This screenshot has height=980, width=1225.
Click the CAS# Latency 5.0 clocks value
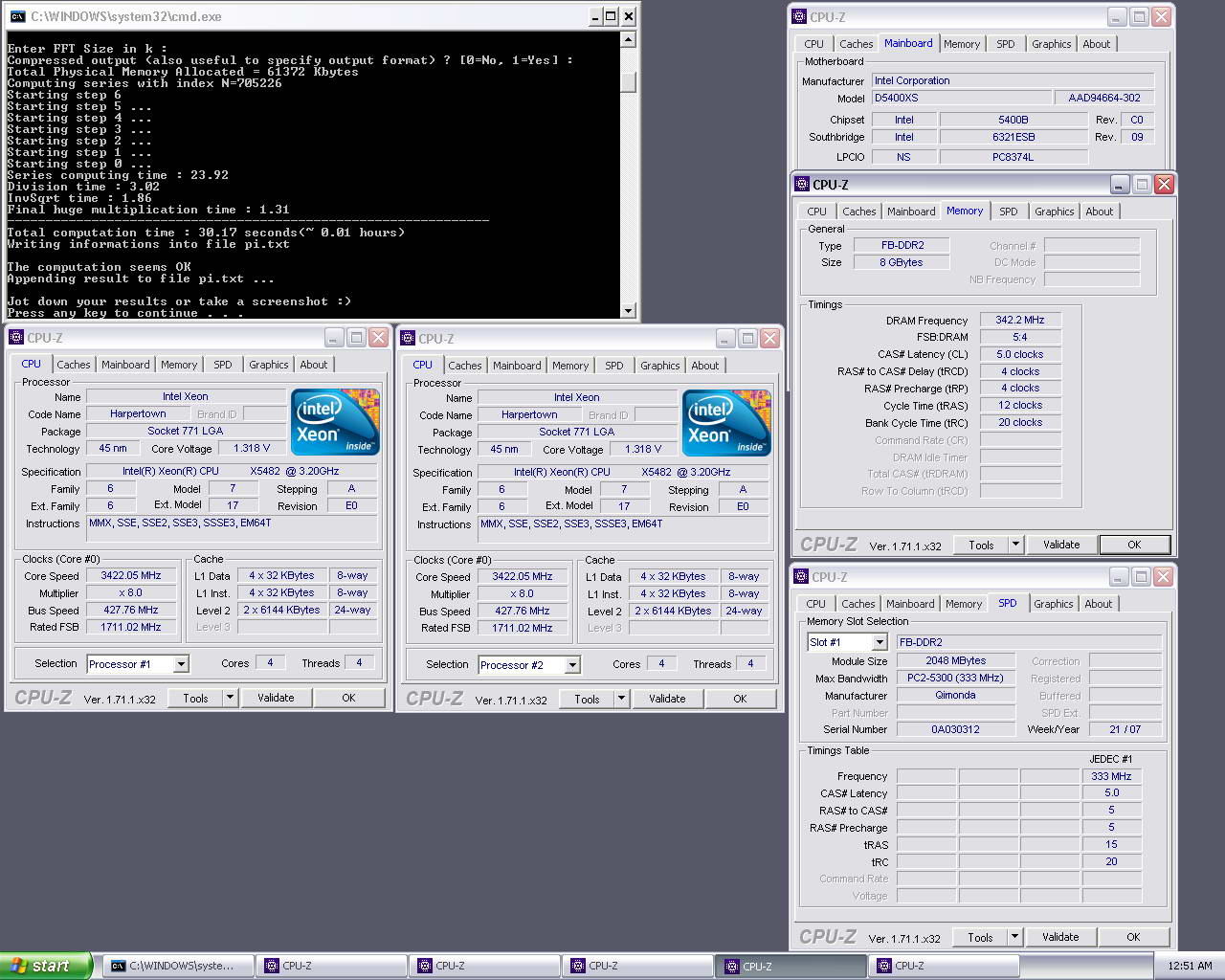[1020, 354]
